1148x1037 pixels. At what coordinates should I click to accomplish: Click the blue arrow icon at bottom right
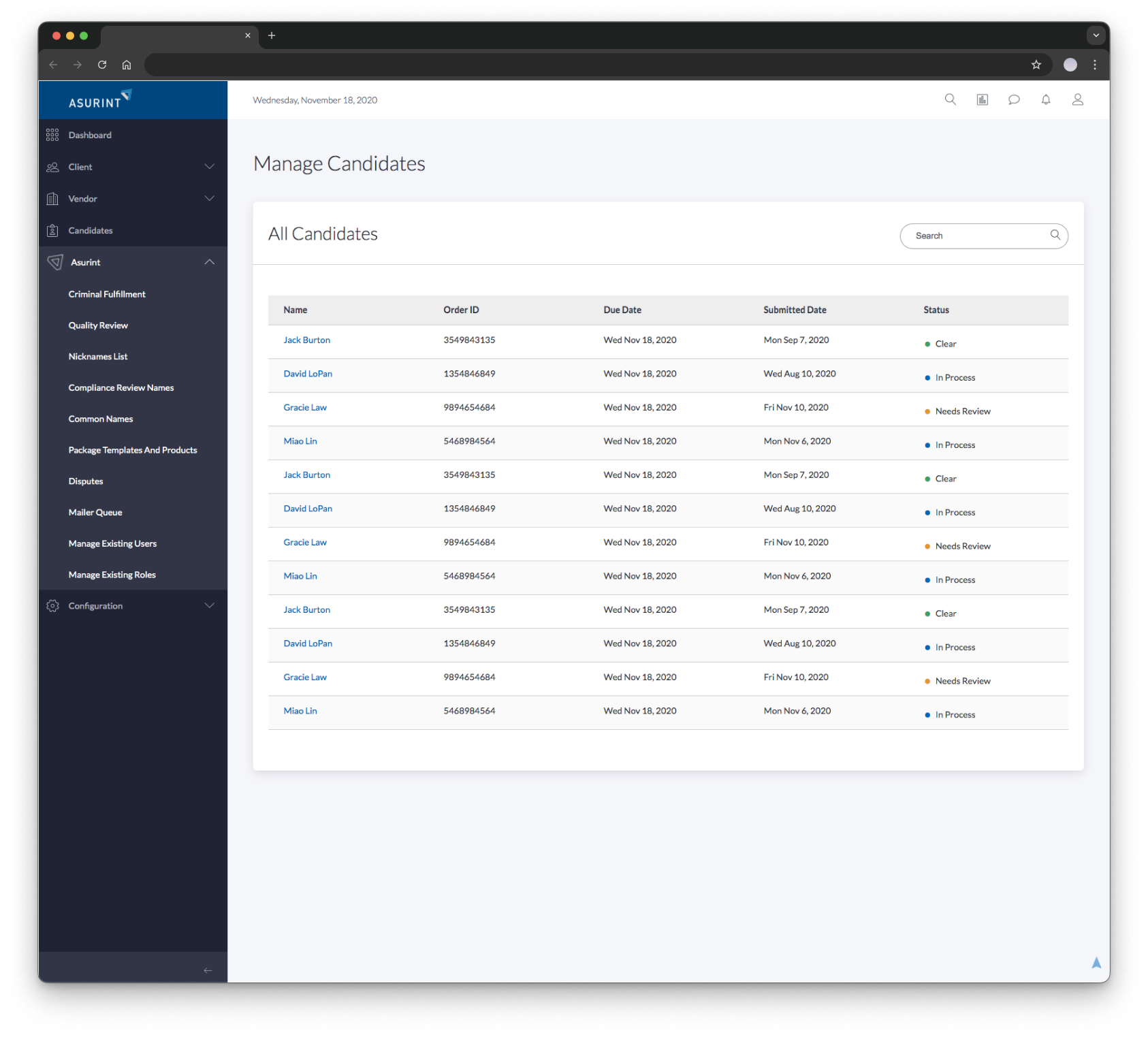tap(1096, 963)
